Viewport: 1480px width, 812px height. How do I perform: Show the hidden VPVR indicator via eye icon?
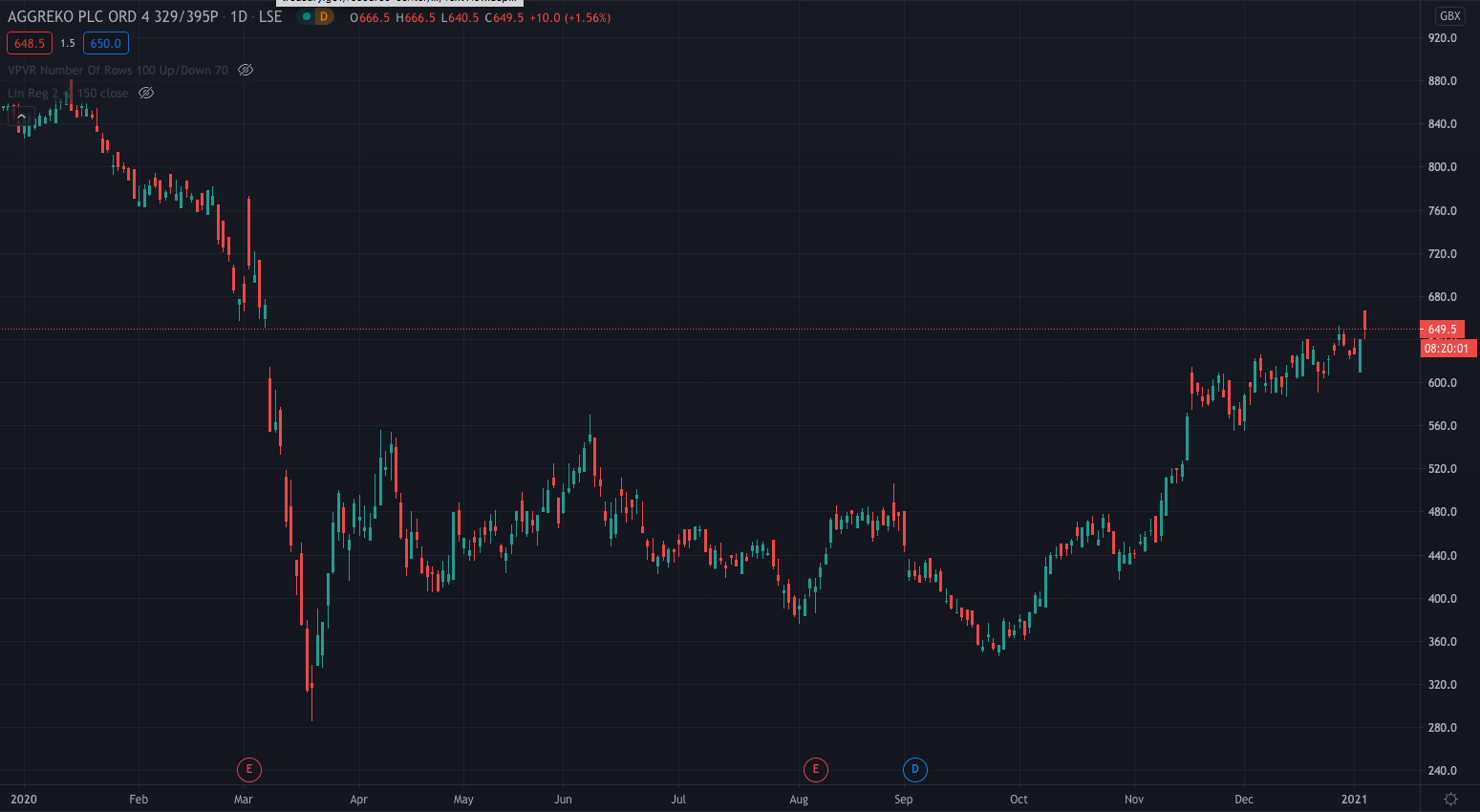246,70
